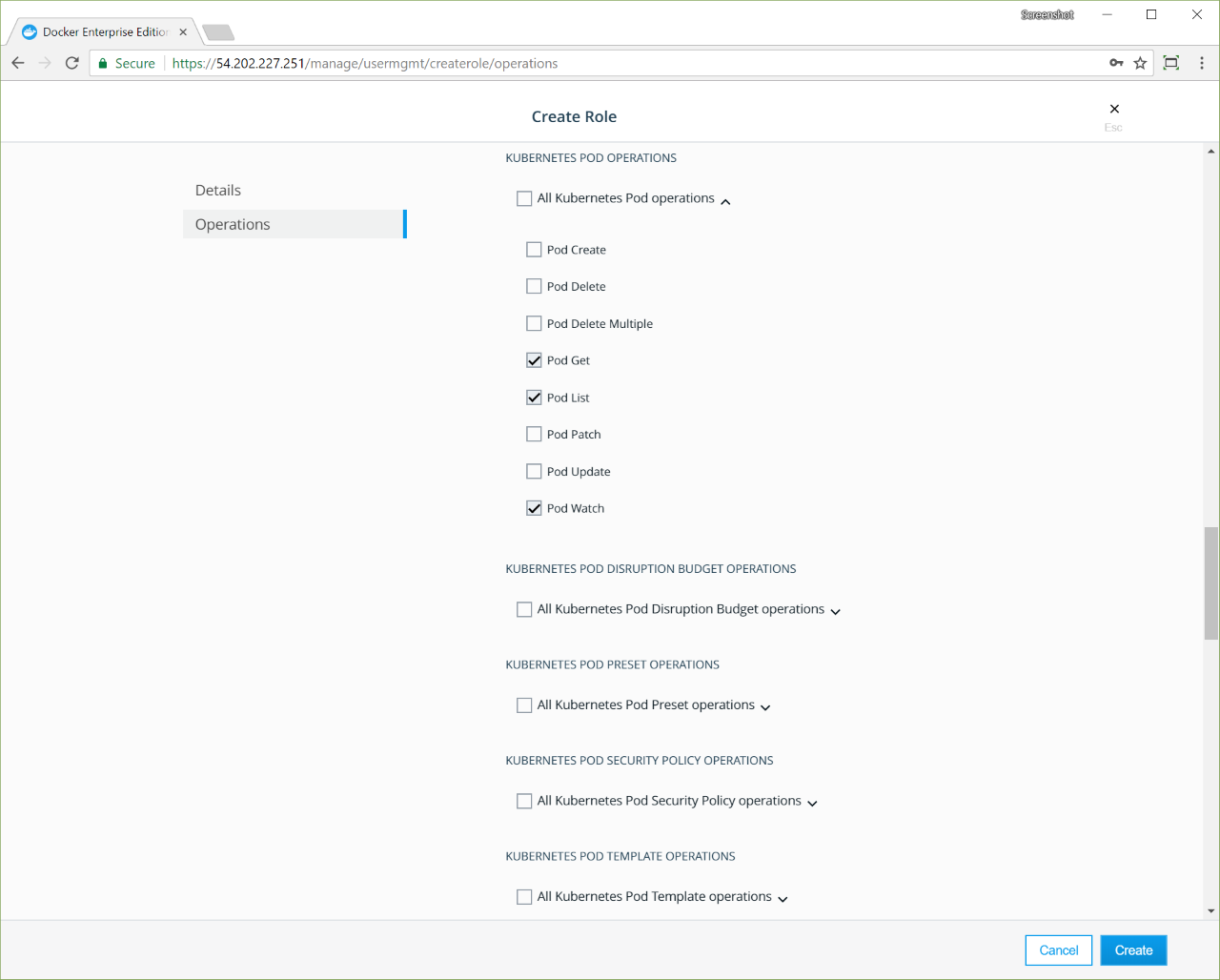Reload the page with the refresh icon

point(71,63)
